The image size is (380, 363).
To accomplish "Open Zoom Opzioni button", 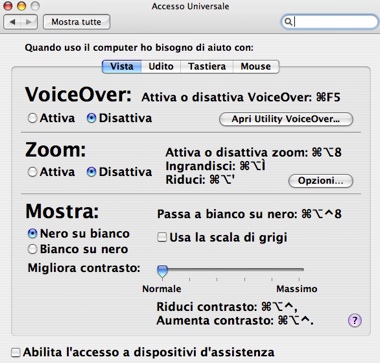I will pos(320,181).
